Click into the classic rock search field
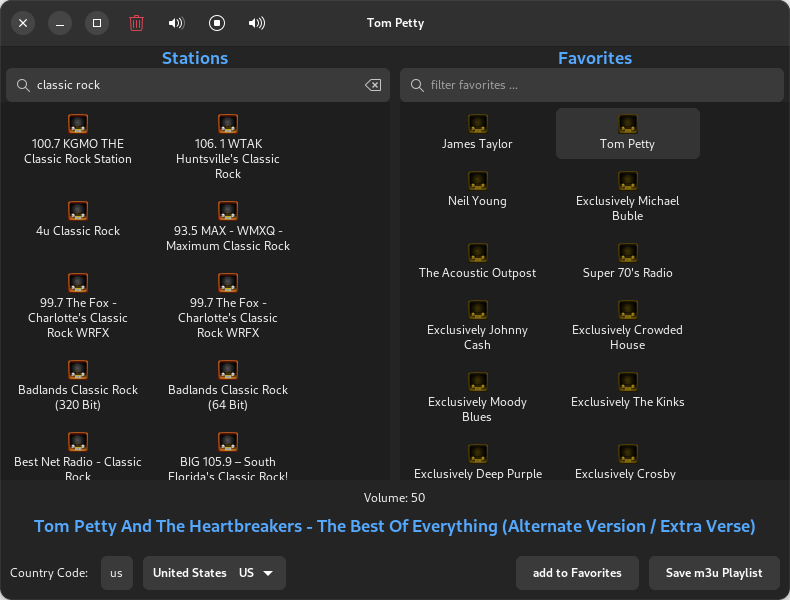This screenshot has width=790, height=600. [198, 85]
